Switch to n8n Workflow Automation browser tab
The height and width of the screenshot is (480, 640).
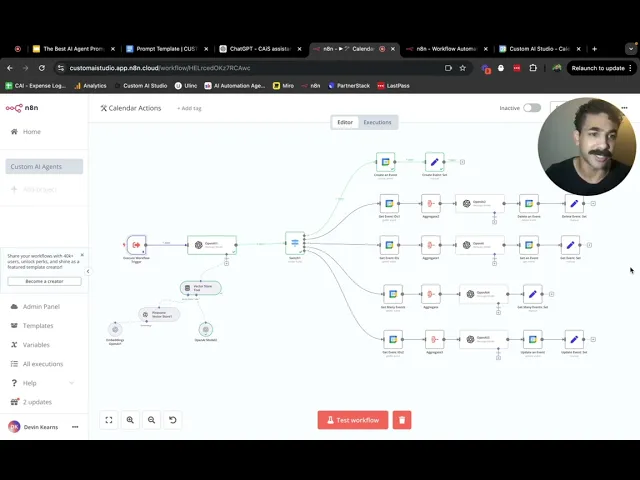click(x=447, y=49)
